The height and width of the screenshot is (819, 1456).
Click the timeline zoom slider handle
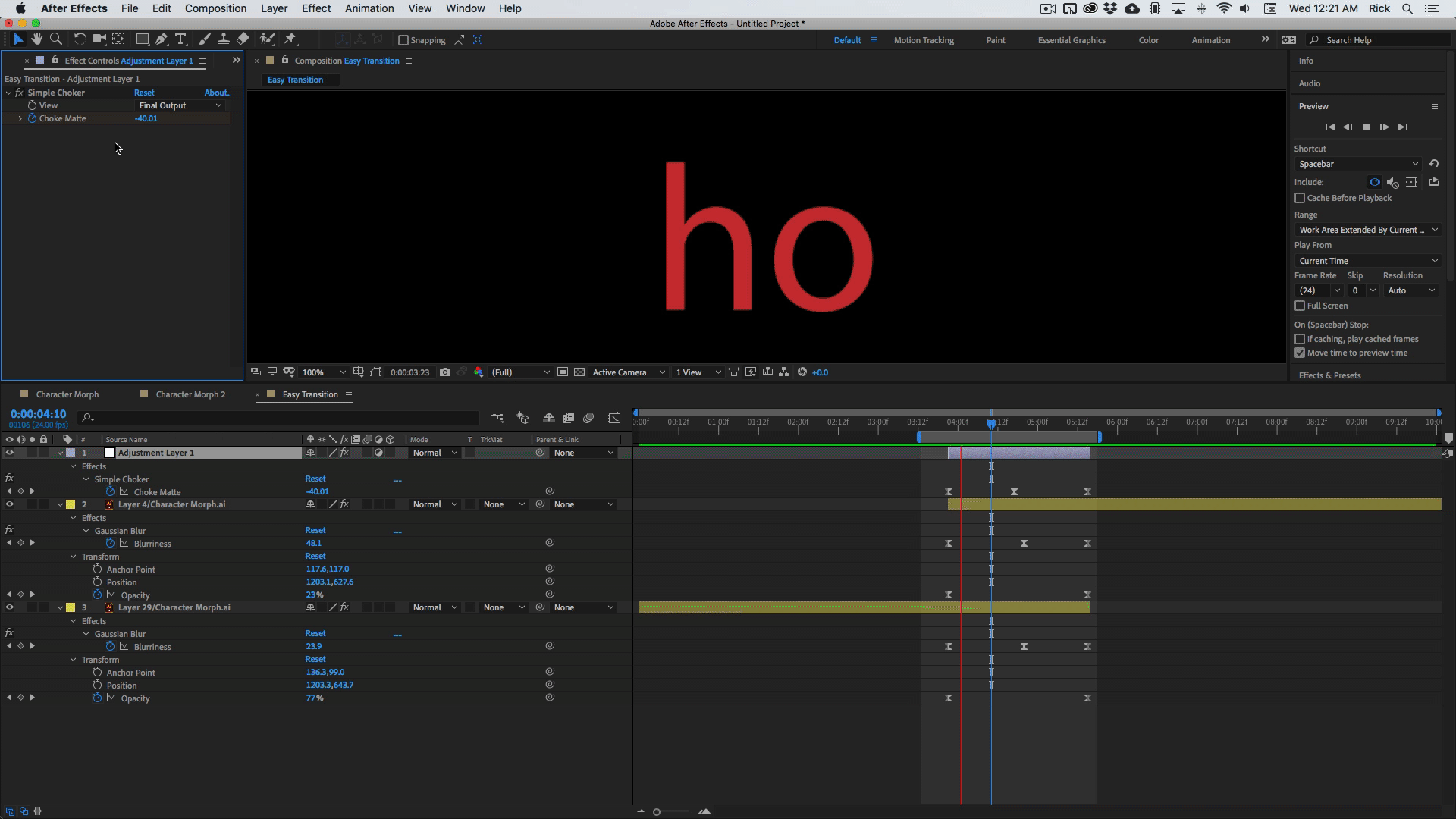pos(657,812)
